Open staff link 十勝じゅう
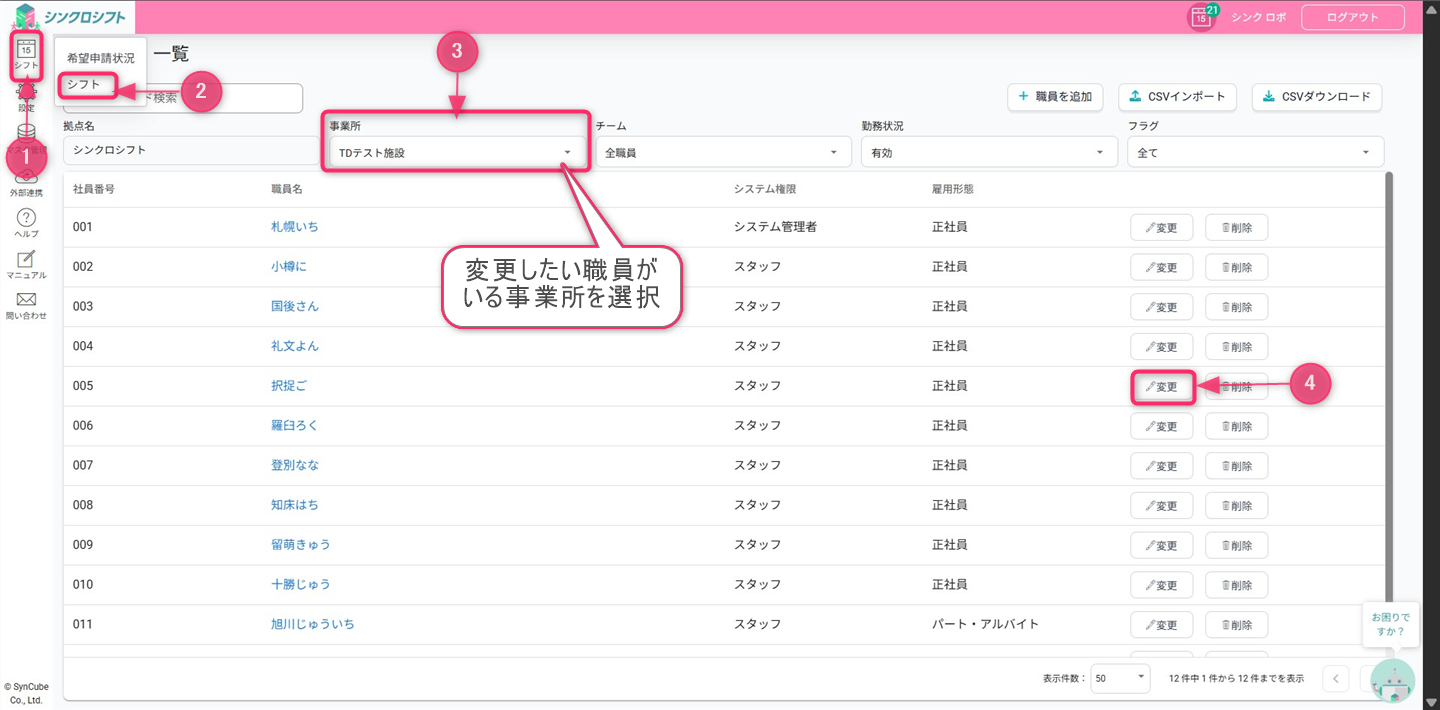The width and height of the screenshot is (1440, 710). click(x=301, y=585)
